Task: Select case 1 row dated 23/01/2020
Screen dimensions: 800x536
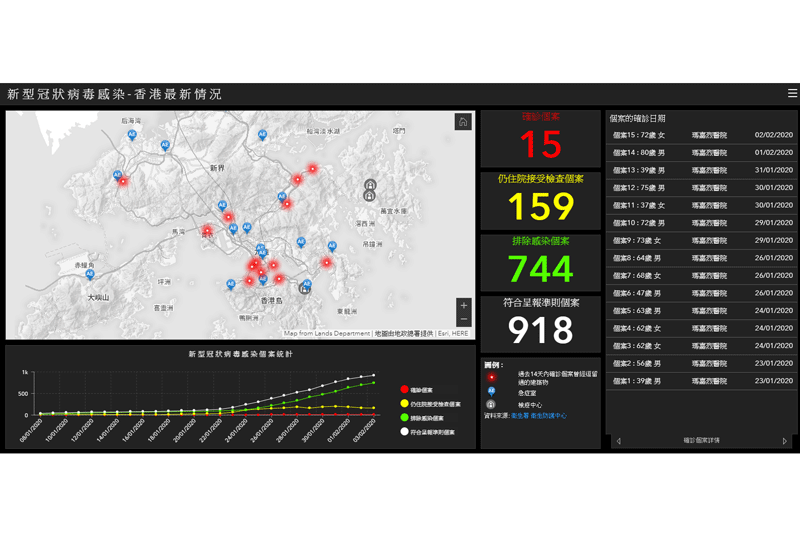Action: (702, 381)
